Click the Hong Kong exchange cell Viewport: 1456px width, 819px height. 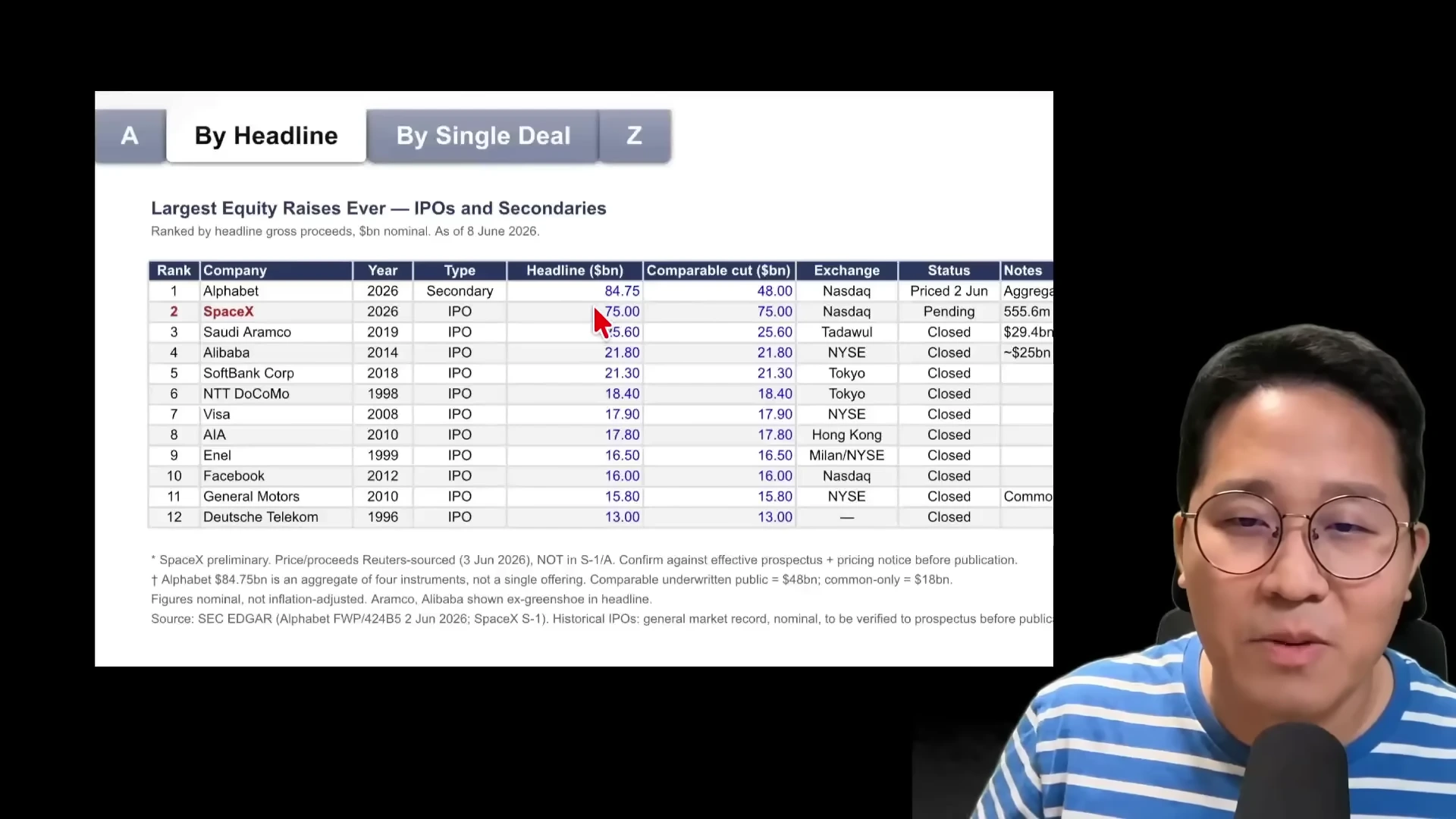coord(847,435)
